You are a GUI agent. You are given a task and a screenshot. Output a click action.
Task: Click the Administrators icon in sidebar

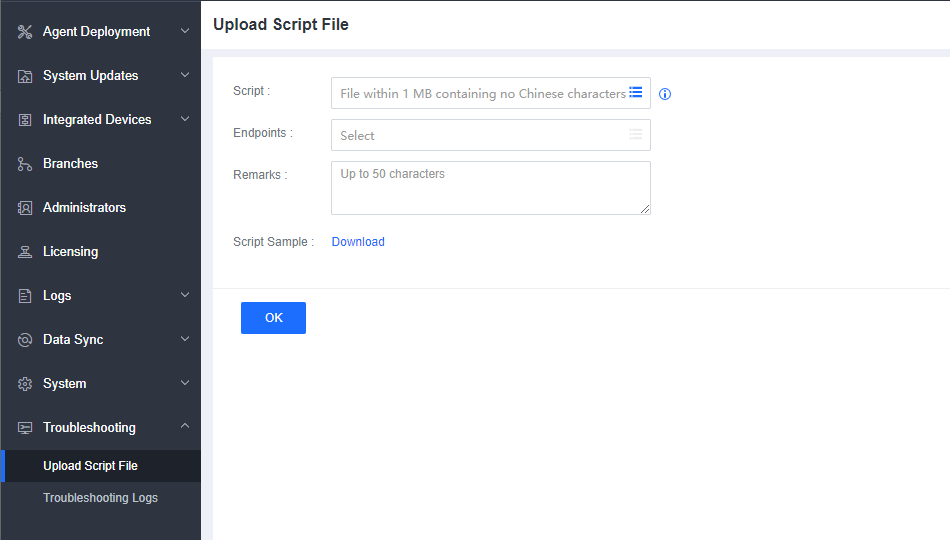pos(25,208)
